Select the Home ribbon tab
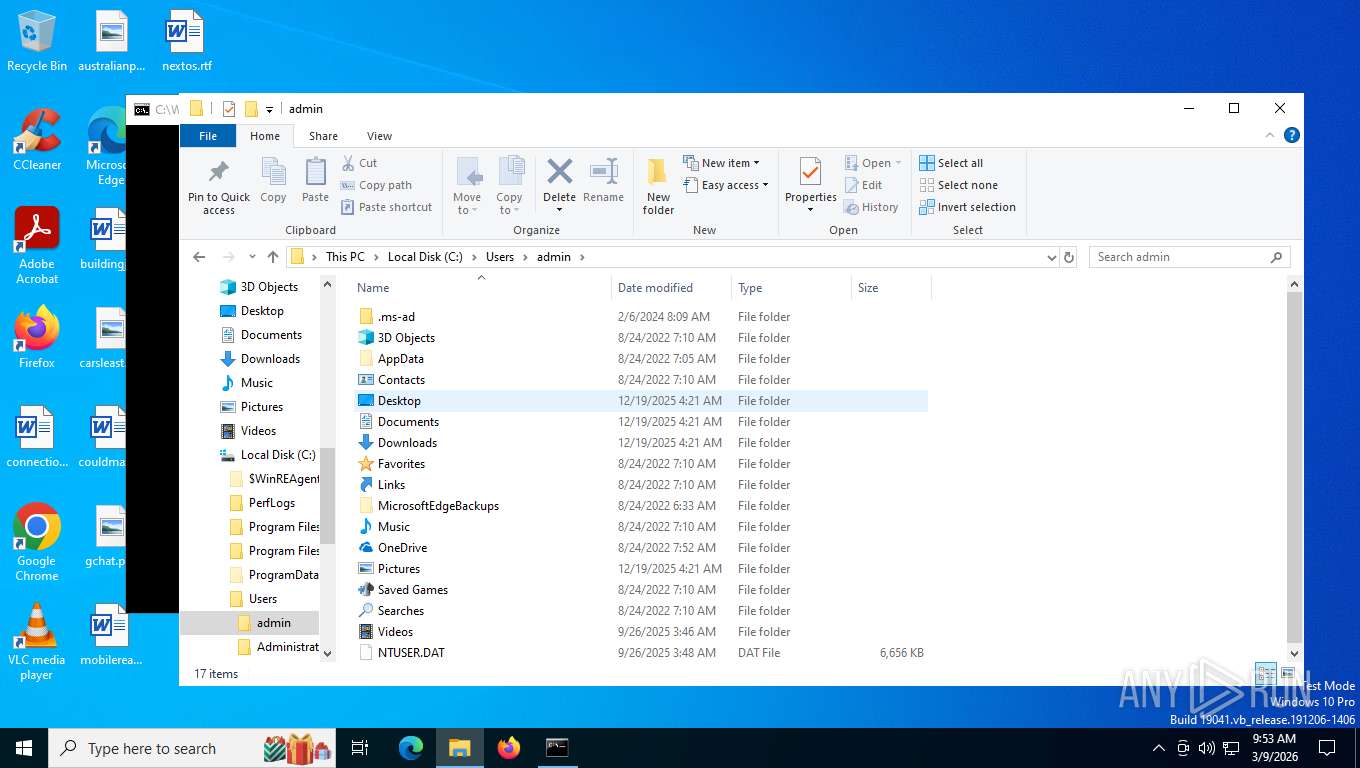Screen dimensions: 1360x768 click(x=265, y=136)
